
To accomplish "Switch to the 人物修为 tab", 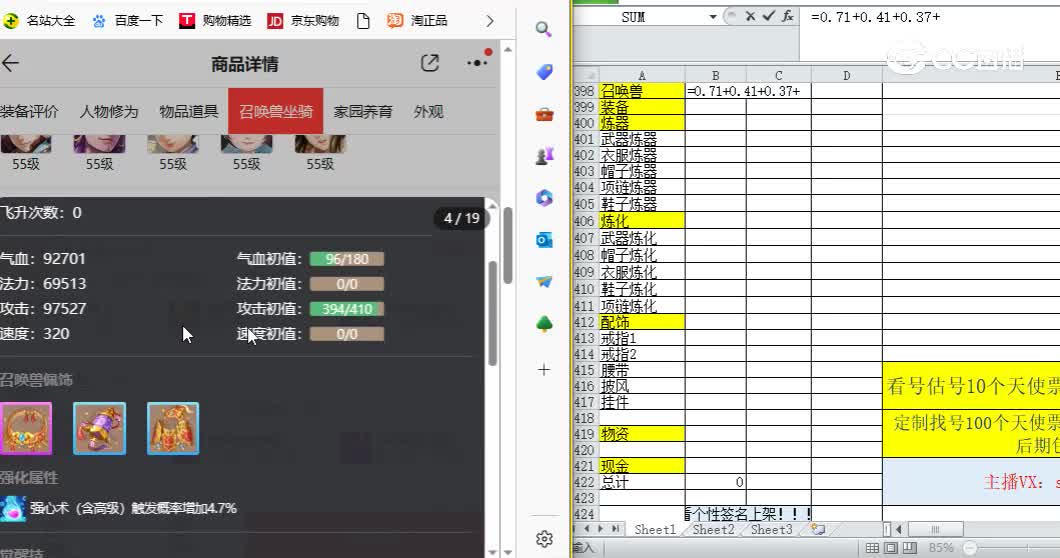I will 109,112.
